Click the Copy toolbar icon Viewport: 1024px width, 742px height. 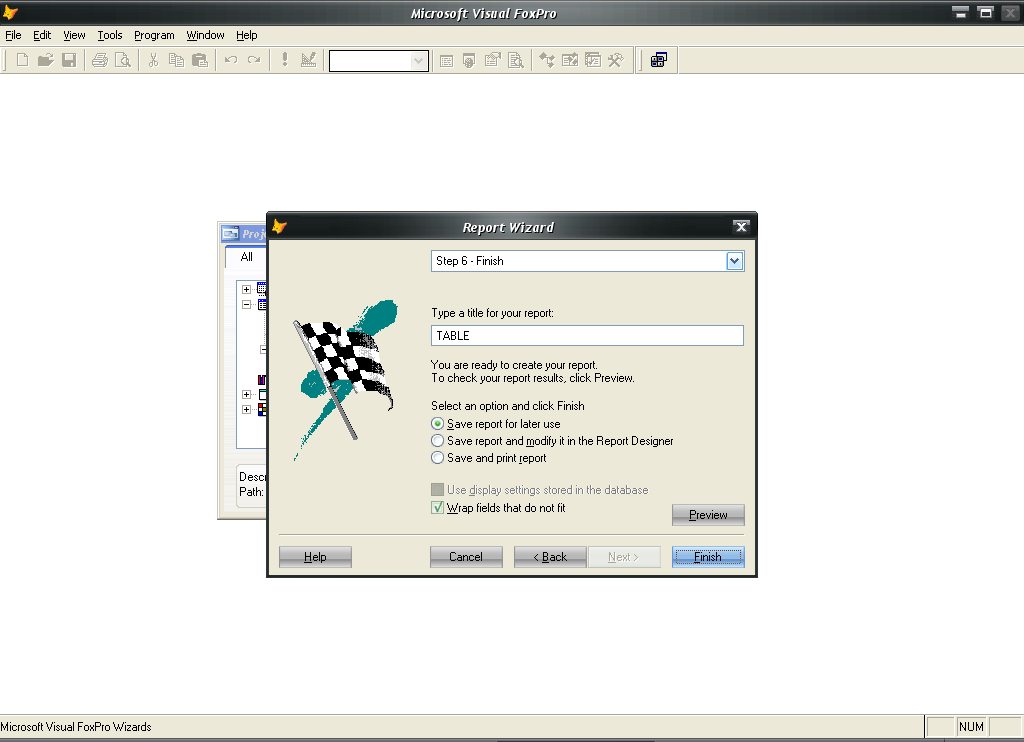pyautogui.click(x=176, y=61)
